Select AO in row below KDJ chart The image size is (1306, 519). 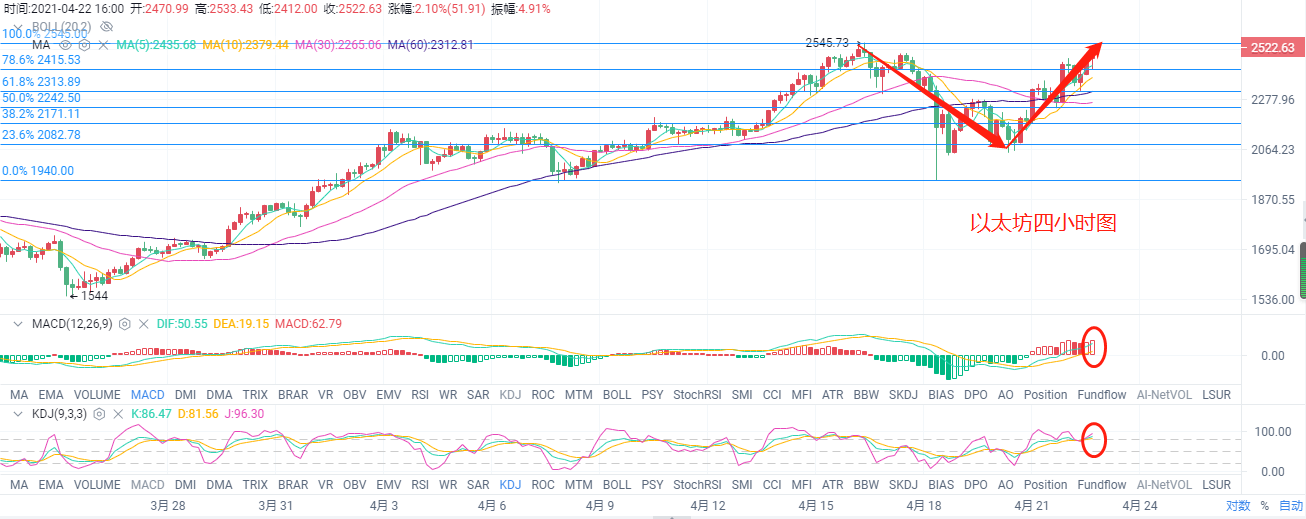pos(1006,484)
